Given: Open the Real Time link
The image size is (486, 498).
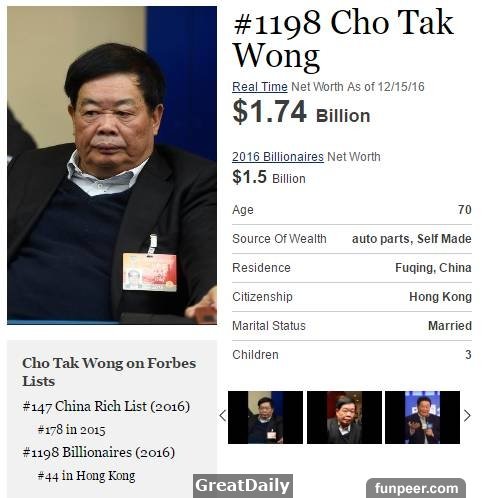Looking at the screenshot, I should (x=260, y=87).
